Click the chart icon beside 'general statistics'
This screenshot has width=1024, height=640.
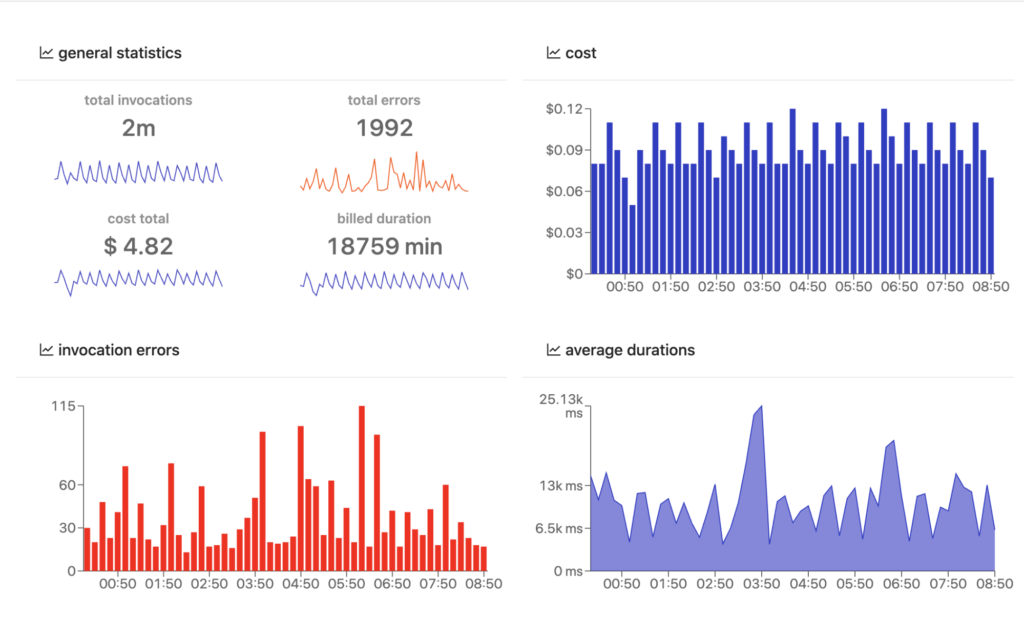coord(45,53)
